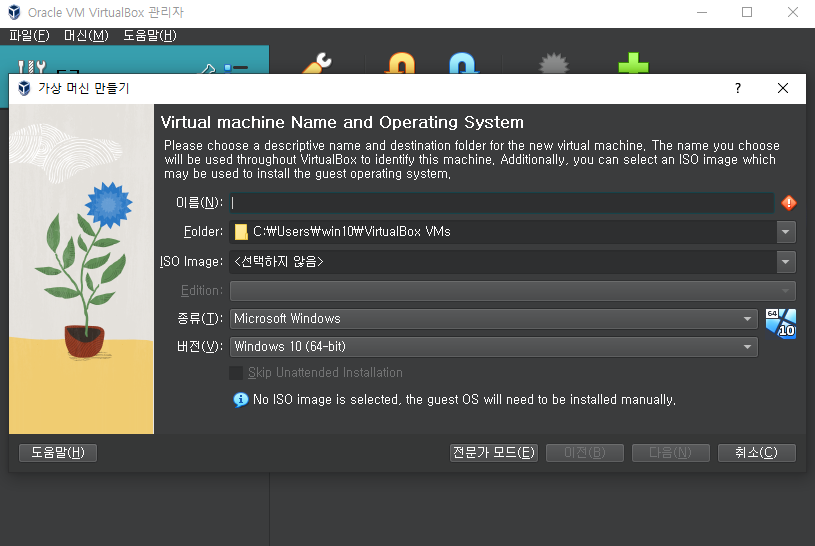Click the ? help icon in dialog title

738,88
